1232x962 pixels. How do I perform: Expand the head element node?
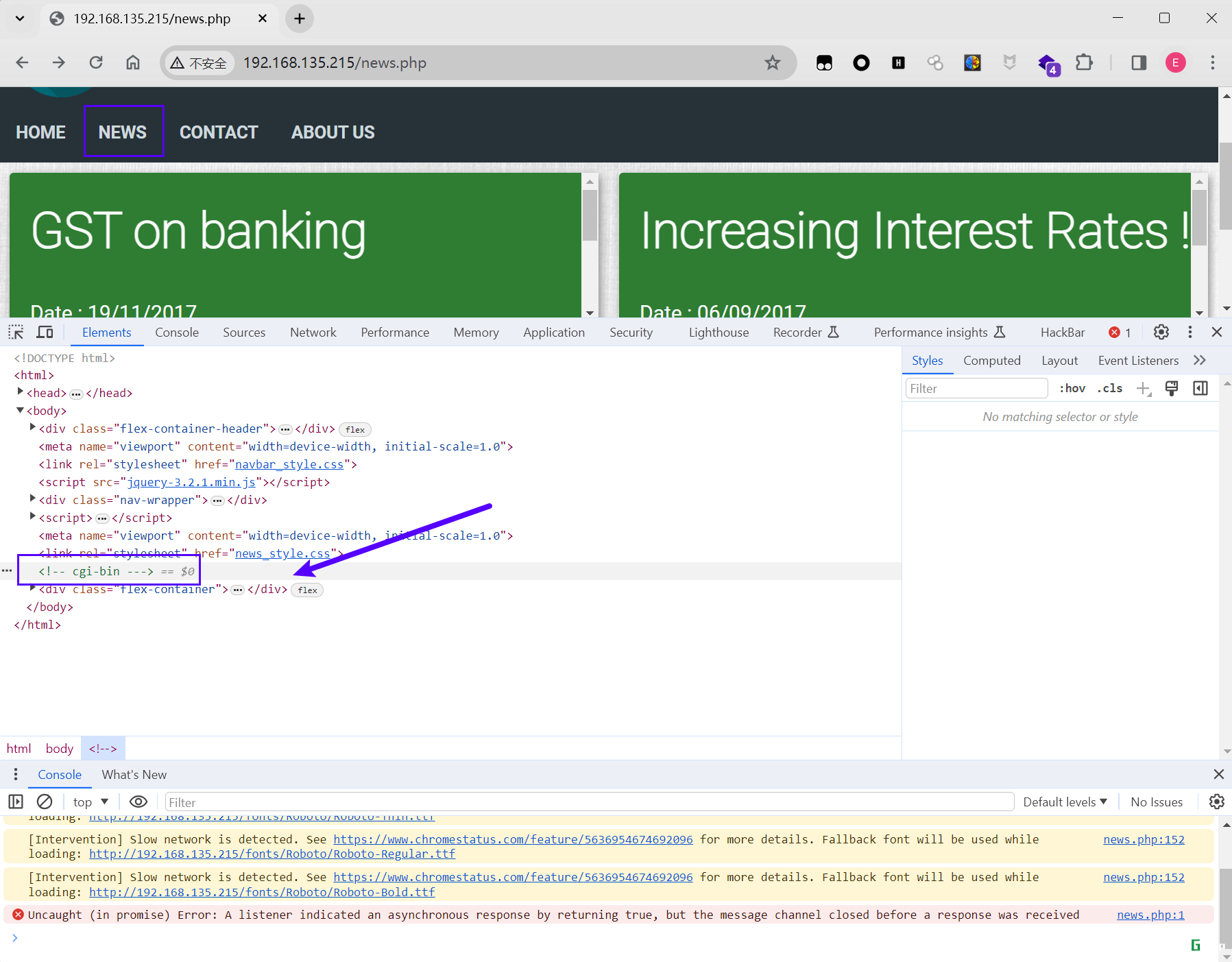tap(20, 392)
